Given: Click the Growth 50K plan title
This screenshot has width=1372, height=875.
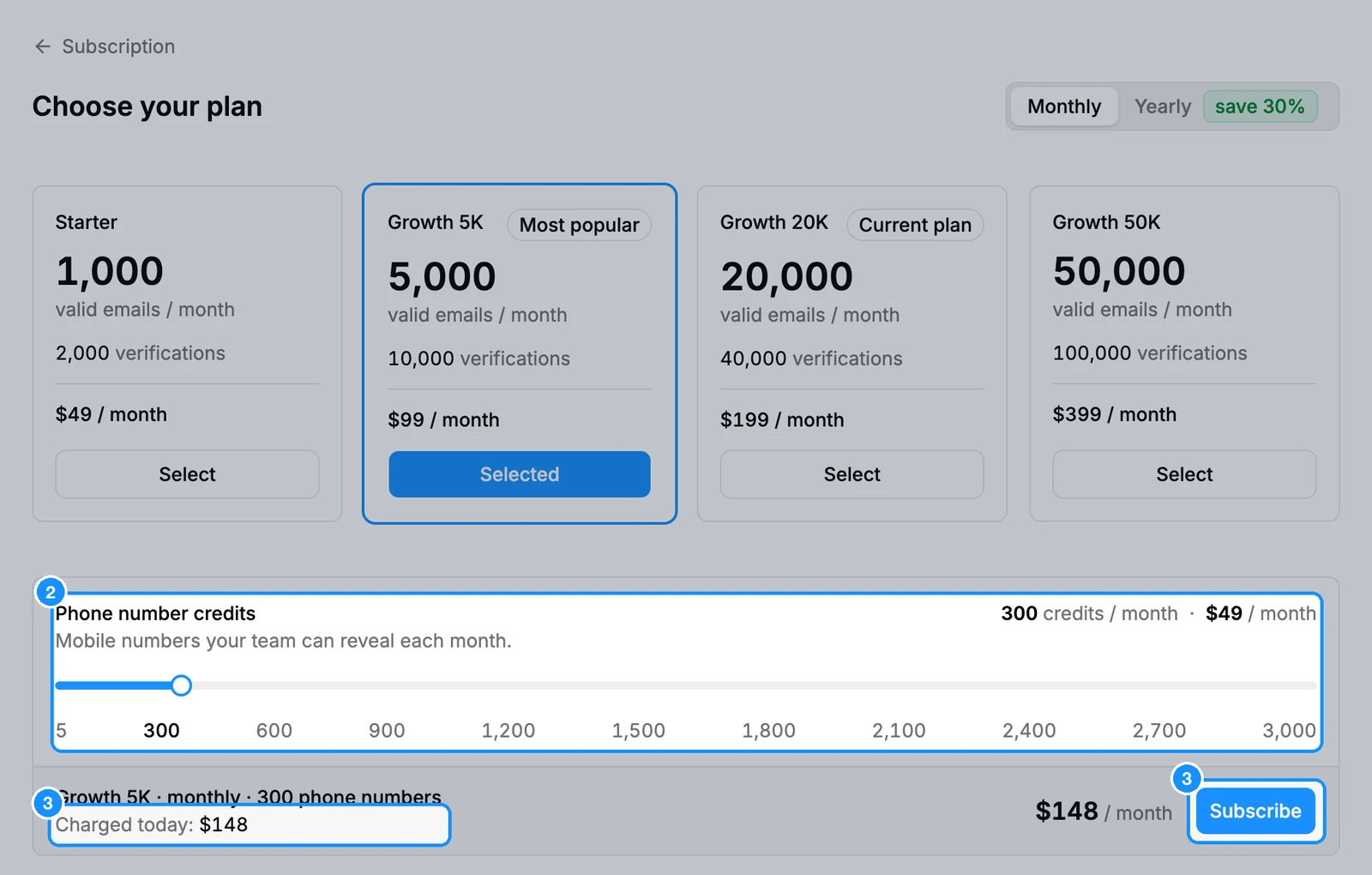Looking at the screenshot, I should 1106,222.
